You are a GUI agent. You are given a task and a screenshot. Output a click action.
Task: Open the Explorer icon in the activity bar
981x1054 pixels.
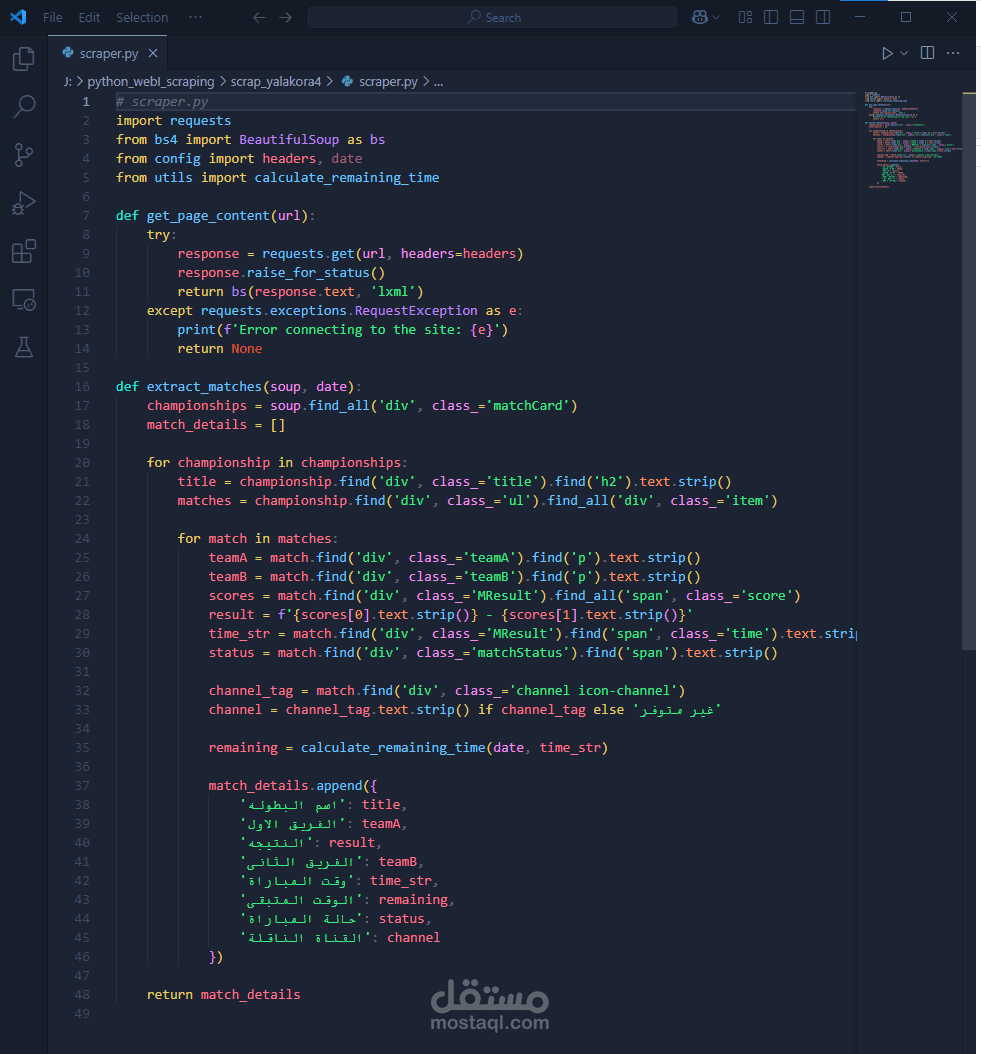22,59
